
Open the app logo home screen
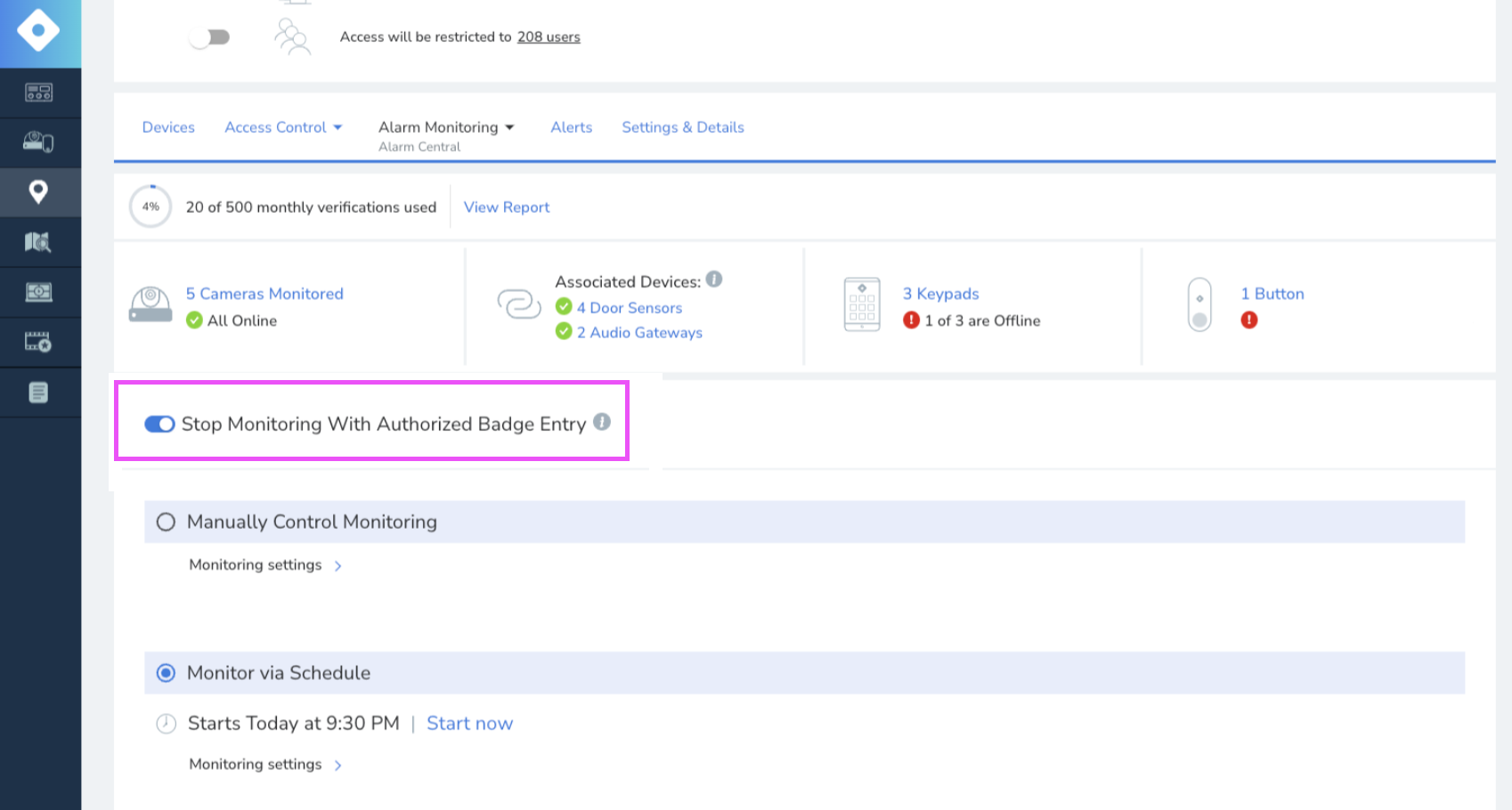coord(40,32)
